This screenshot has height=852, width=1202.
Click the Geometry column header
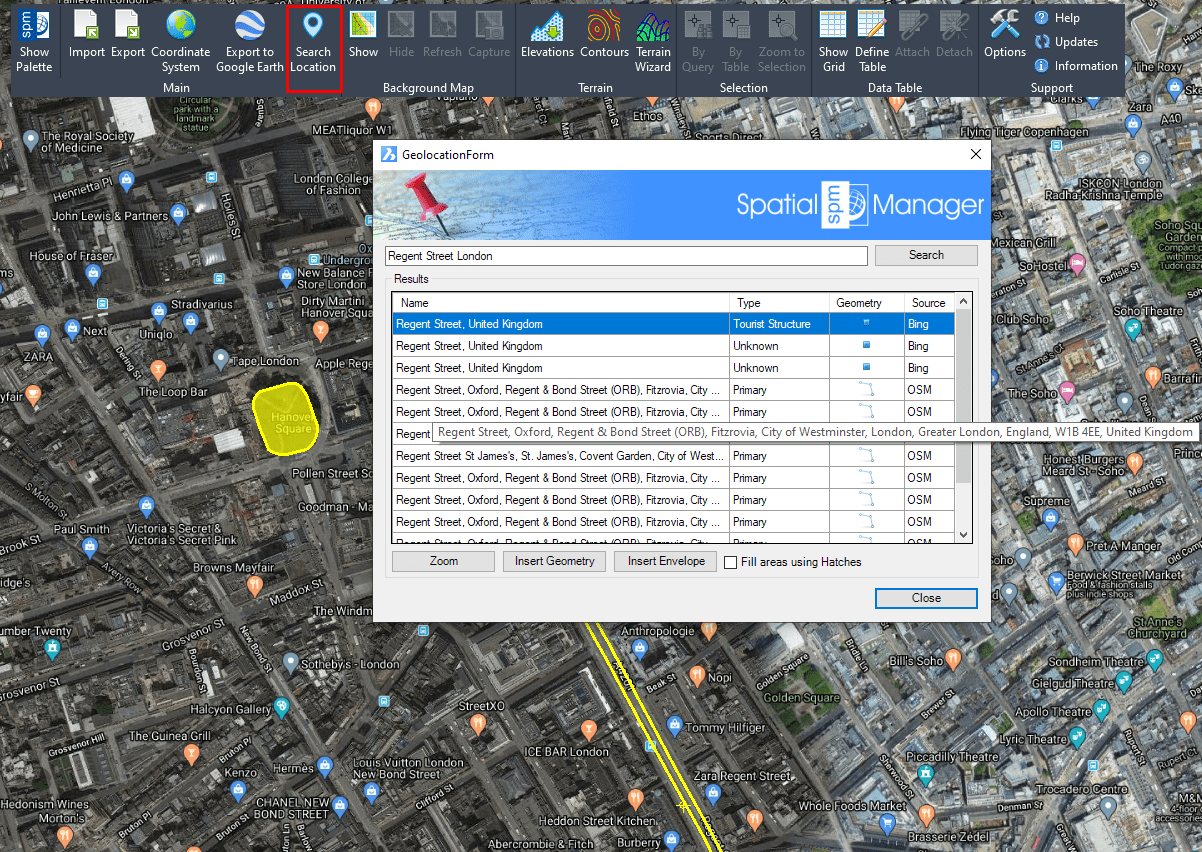pyautogui.click(x=866, y=303)
